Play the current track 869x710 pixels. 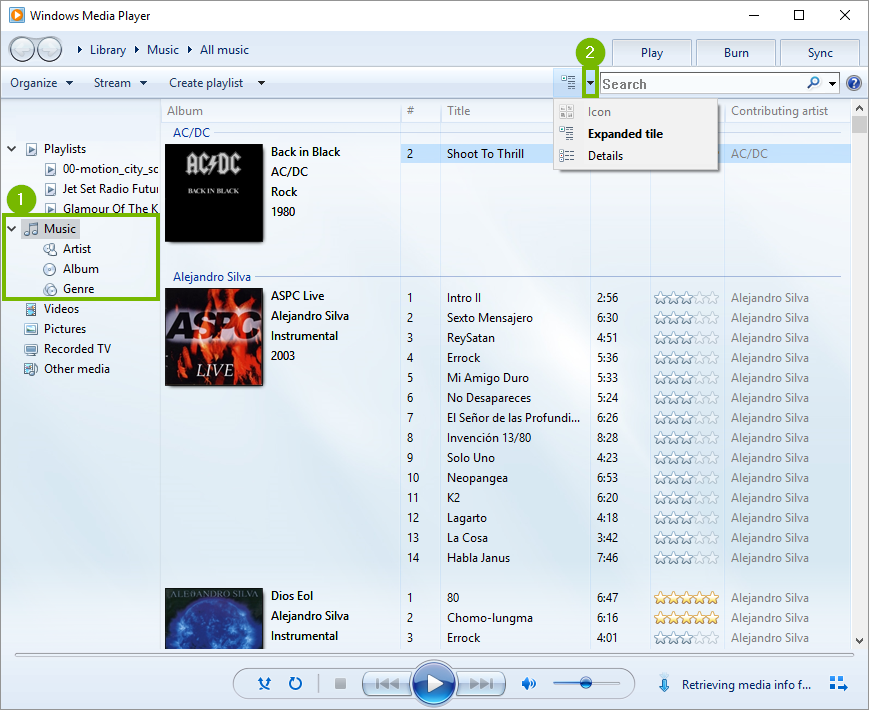(x=434, y=683)
